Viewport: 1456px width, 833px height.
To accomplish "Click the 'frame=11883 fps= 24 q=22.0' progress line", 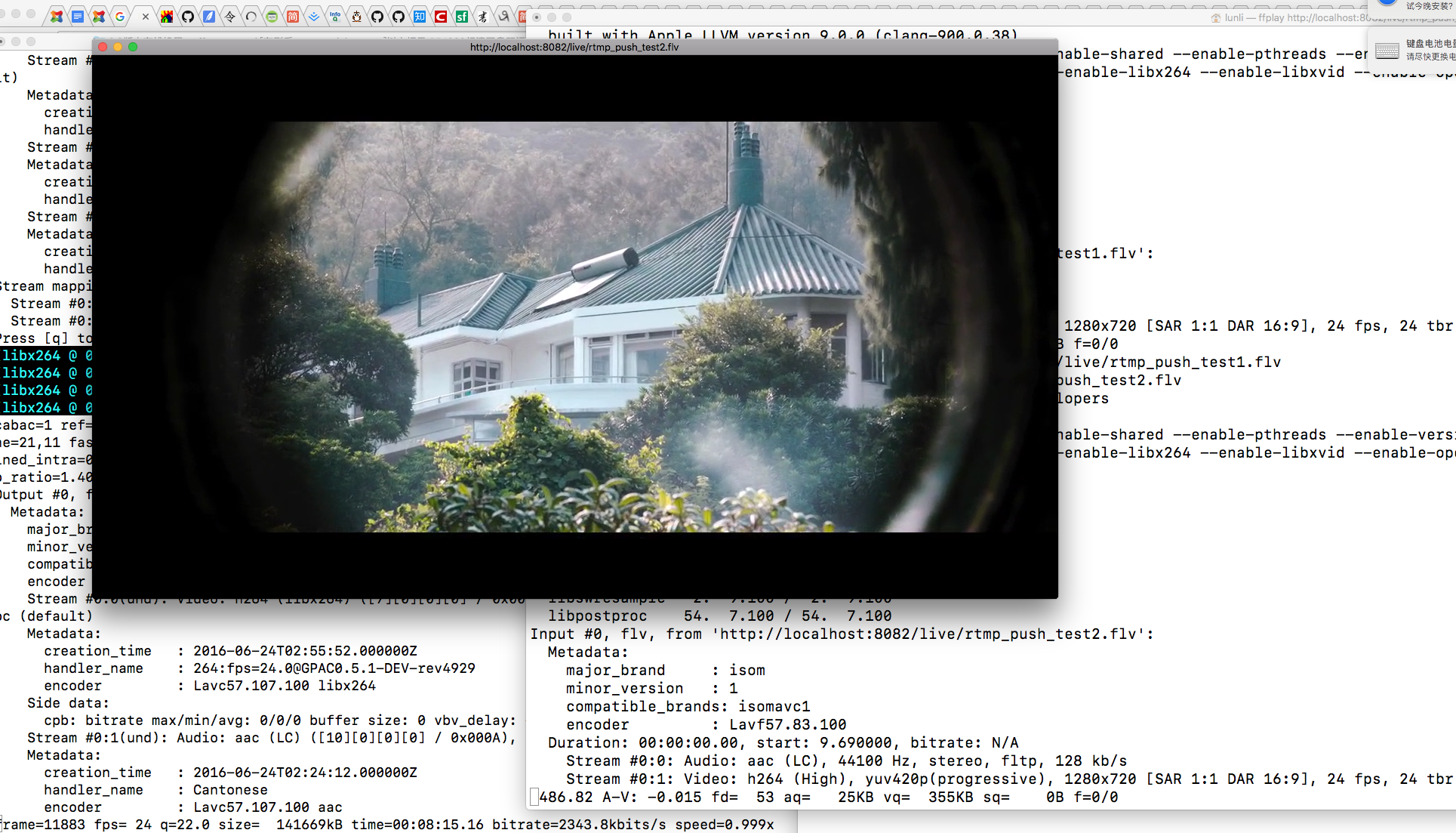I will 387,825.
